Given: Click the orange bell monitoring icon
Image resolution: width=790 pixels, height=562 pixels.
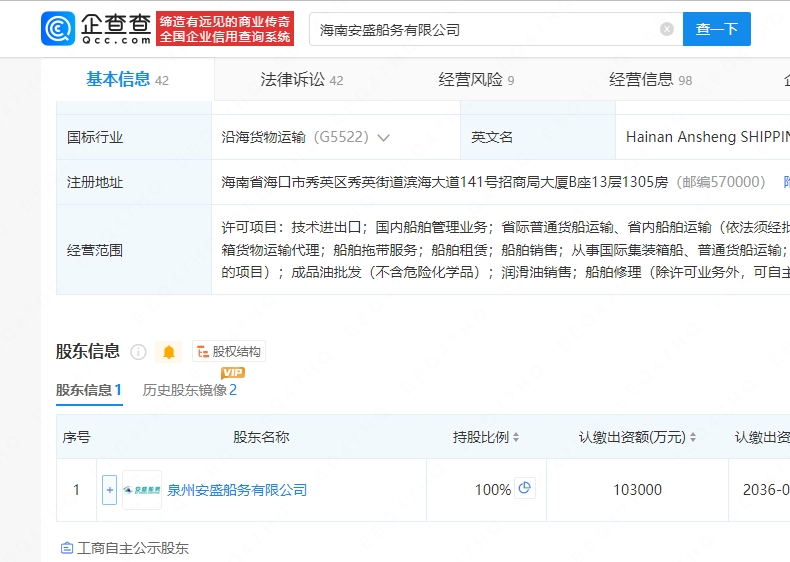Looking at the screenshot, I should (x=169, y=352).
